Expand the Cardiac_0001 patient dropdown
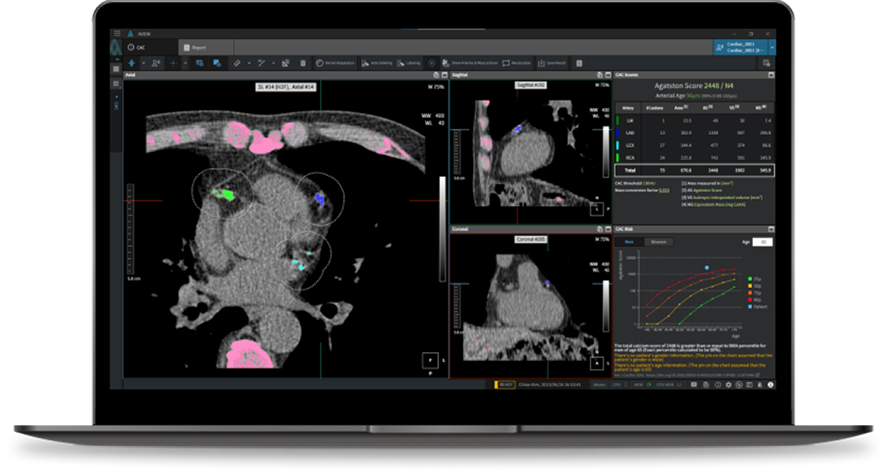Screen dimensions: 888x472 point(772,47)
